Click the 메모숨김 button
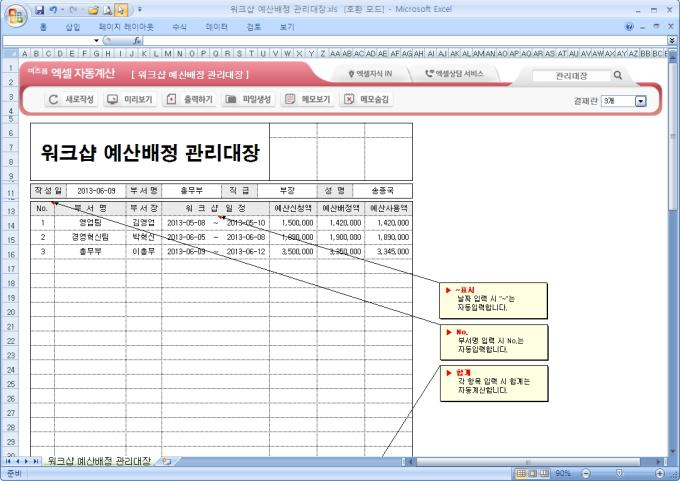 point(367,99)
